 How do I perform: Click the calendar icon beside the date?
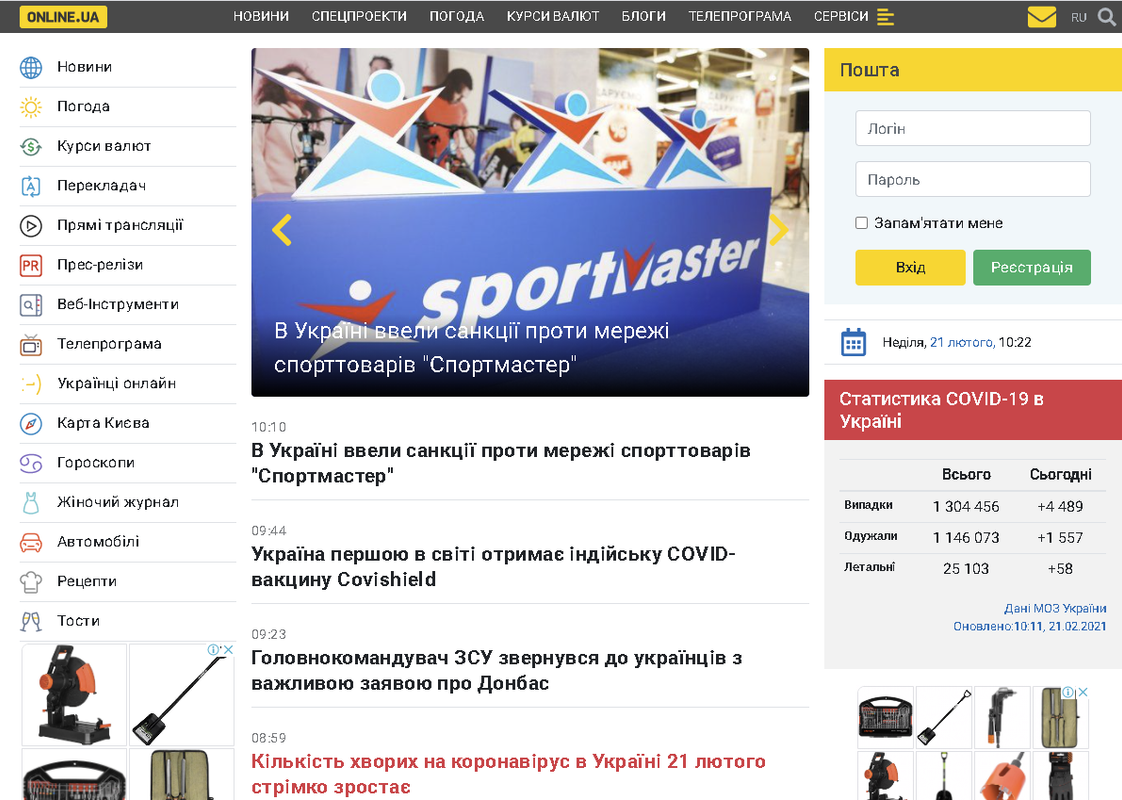(x=853, y=342)
